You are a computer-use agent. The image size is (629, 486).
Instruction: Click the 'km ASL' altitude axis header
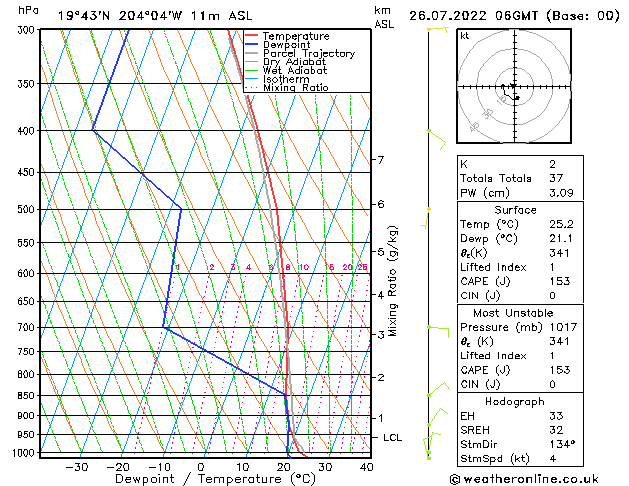click(384, 17)
